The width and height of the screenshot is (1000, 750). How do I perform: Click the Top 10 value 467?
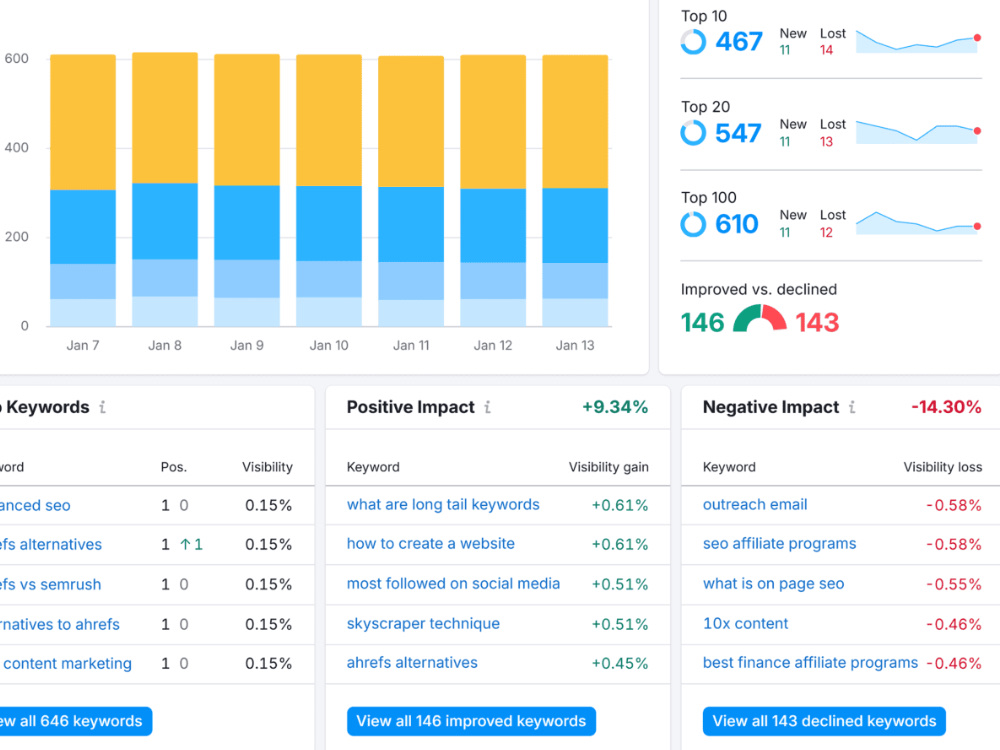[x=739, y=42]
